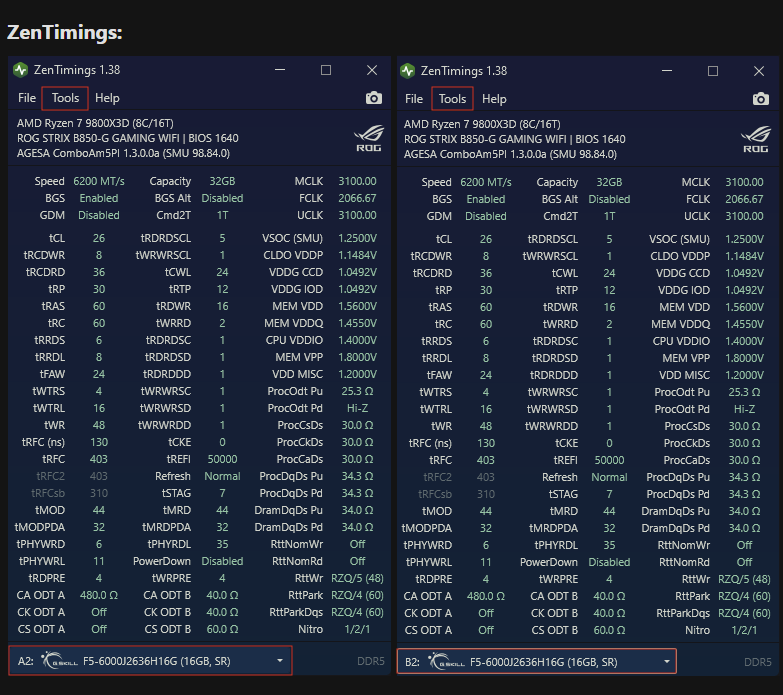
Task: Maximize the right ZenTimings window
Action: tap(713, 71)
